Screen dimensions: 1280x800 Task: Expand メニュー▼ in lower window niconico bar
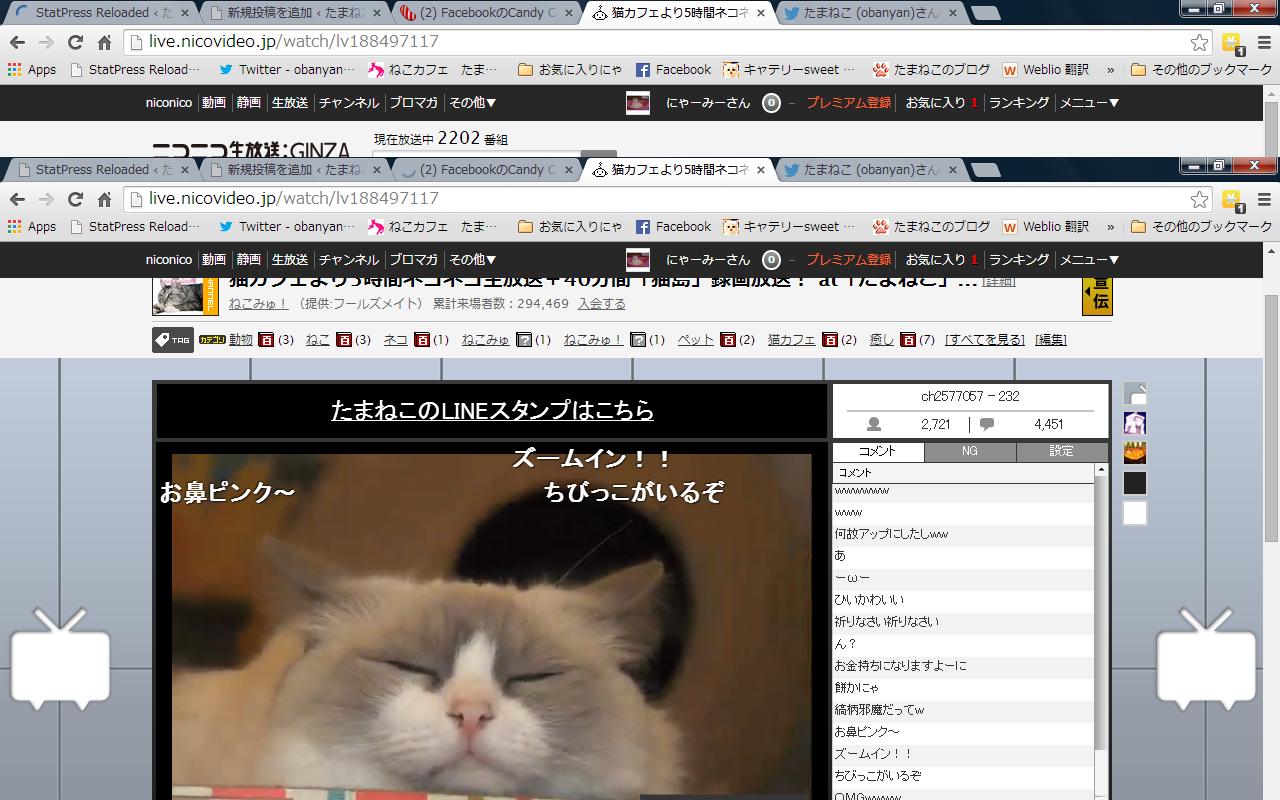[x=1089, y=260]
